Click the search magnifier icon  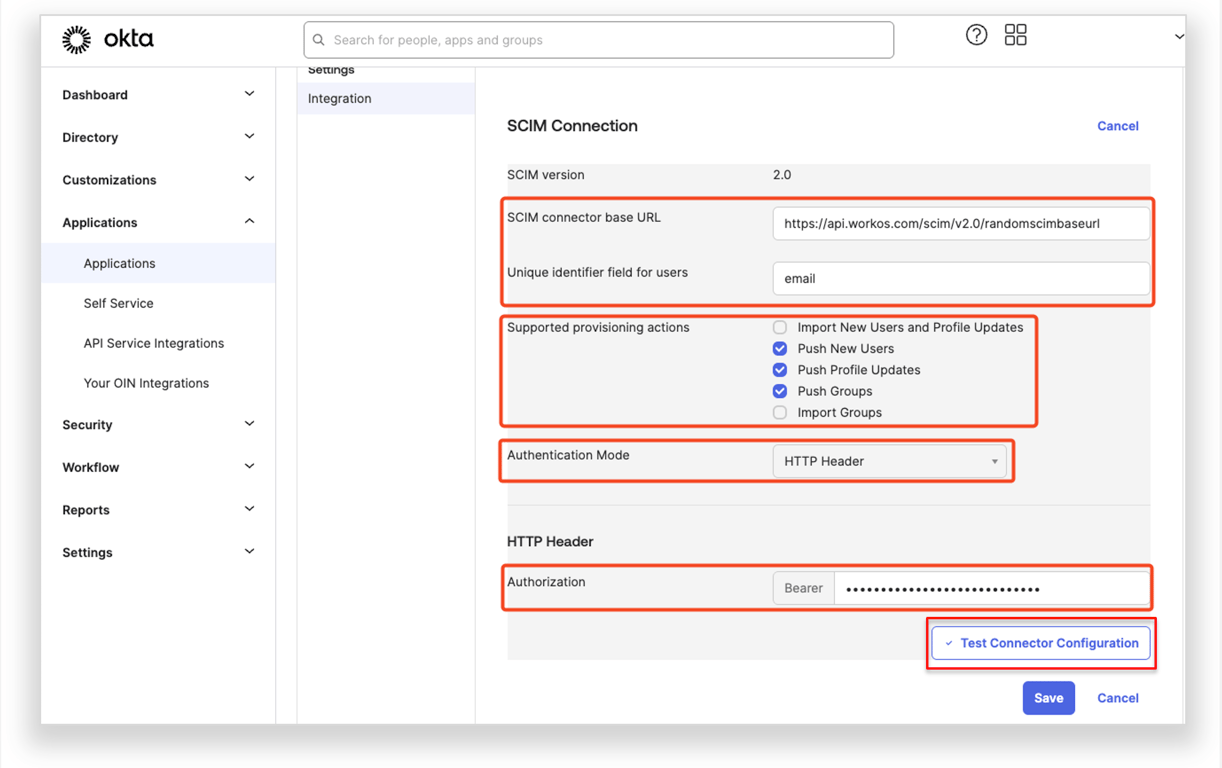[x=319, y=40]
